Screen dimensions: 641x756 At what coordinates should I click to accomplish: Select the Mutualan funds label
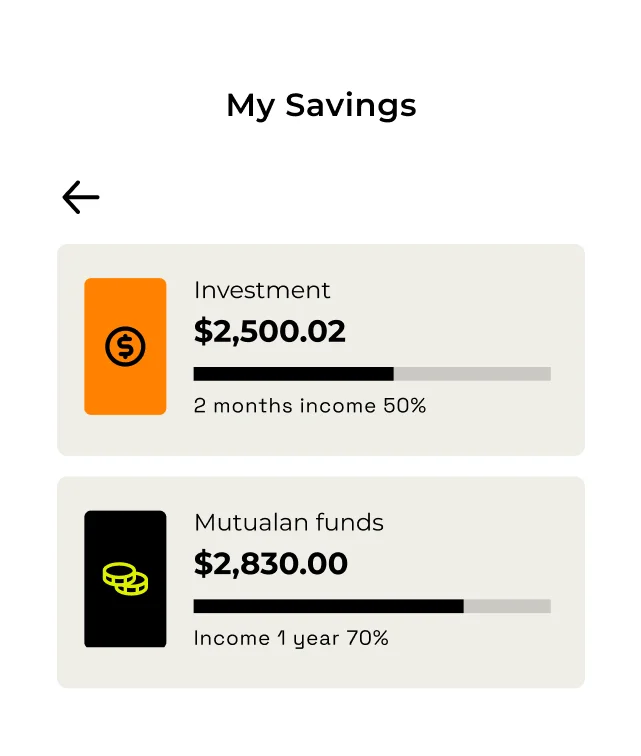tap(288, 522)
